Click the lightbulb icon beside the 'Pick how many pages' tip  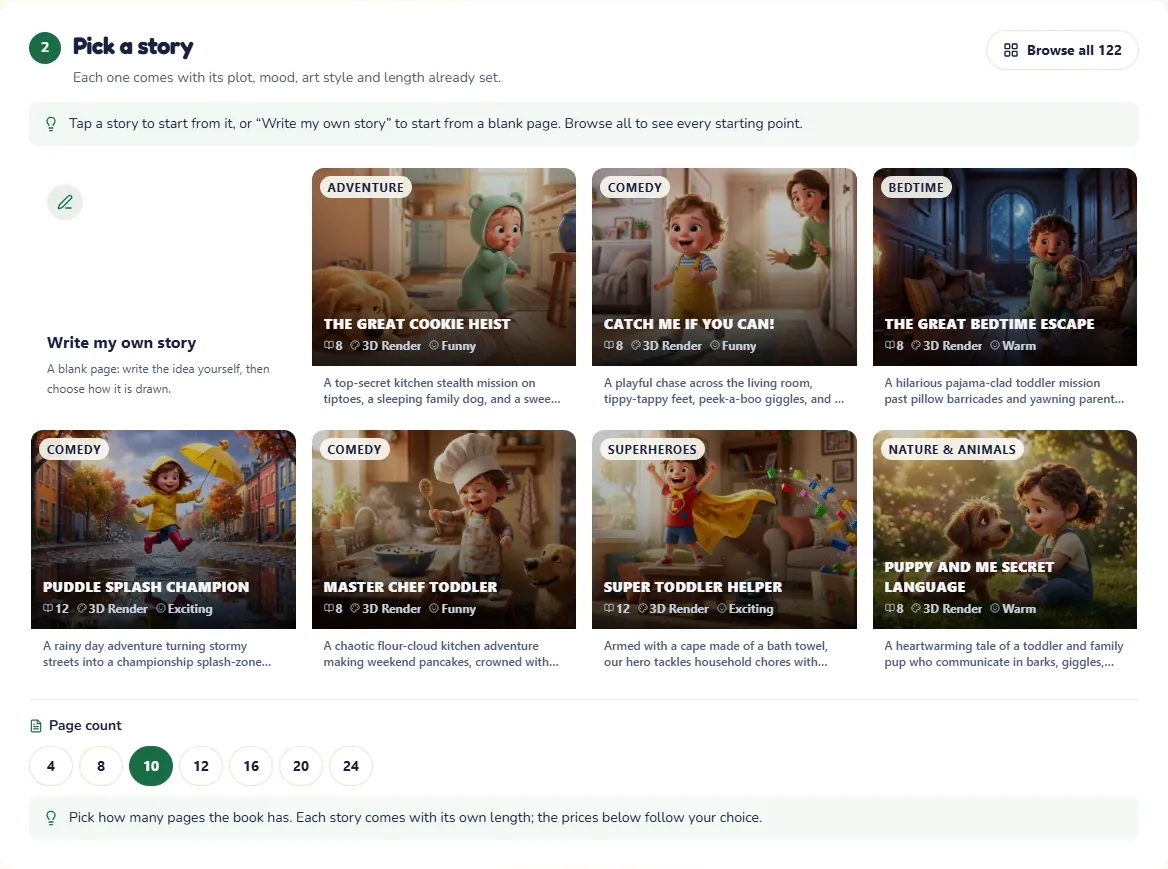pyautogui.click(x=51, y=818)
